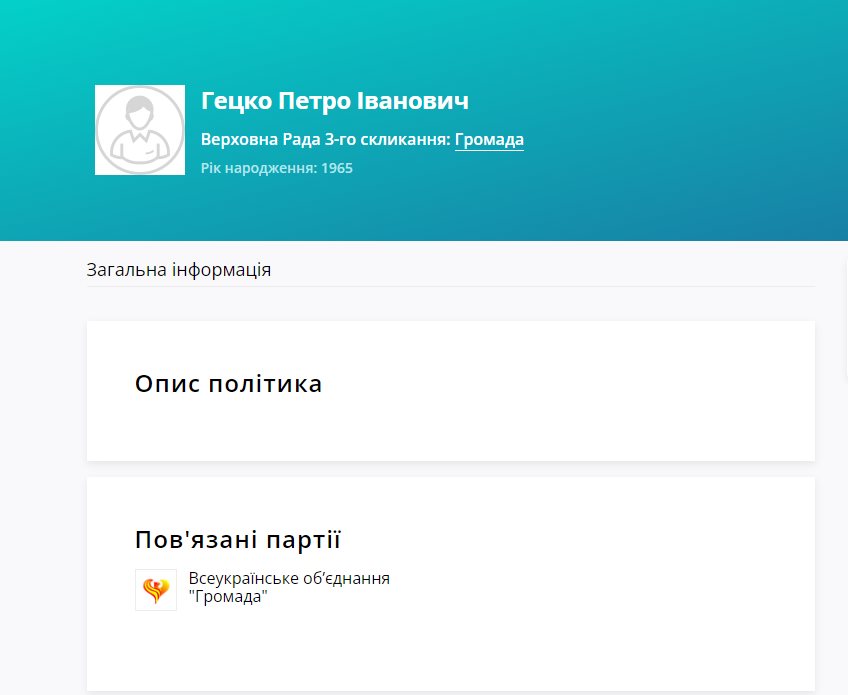Click the Пов'язані партії section heading
The height and width of the screenshot is (695, 848).
238,541
